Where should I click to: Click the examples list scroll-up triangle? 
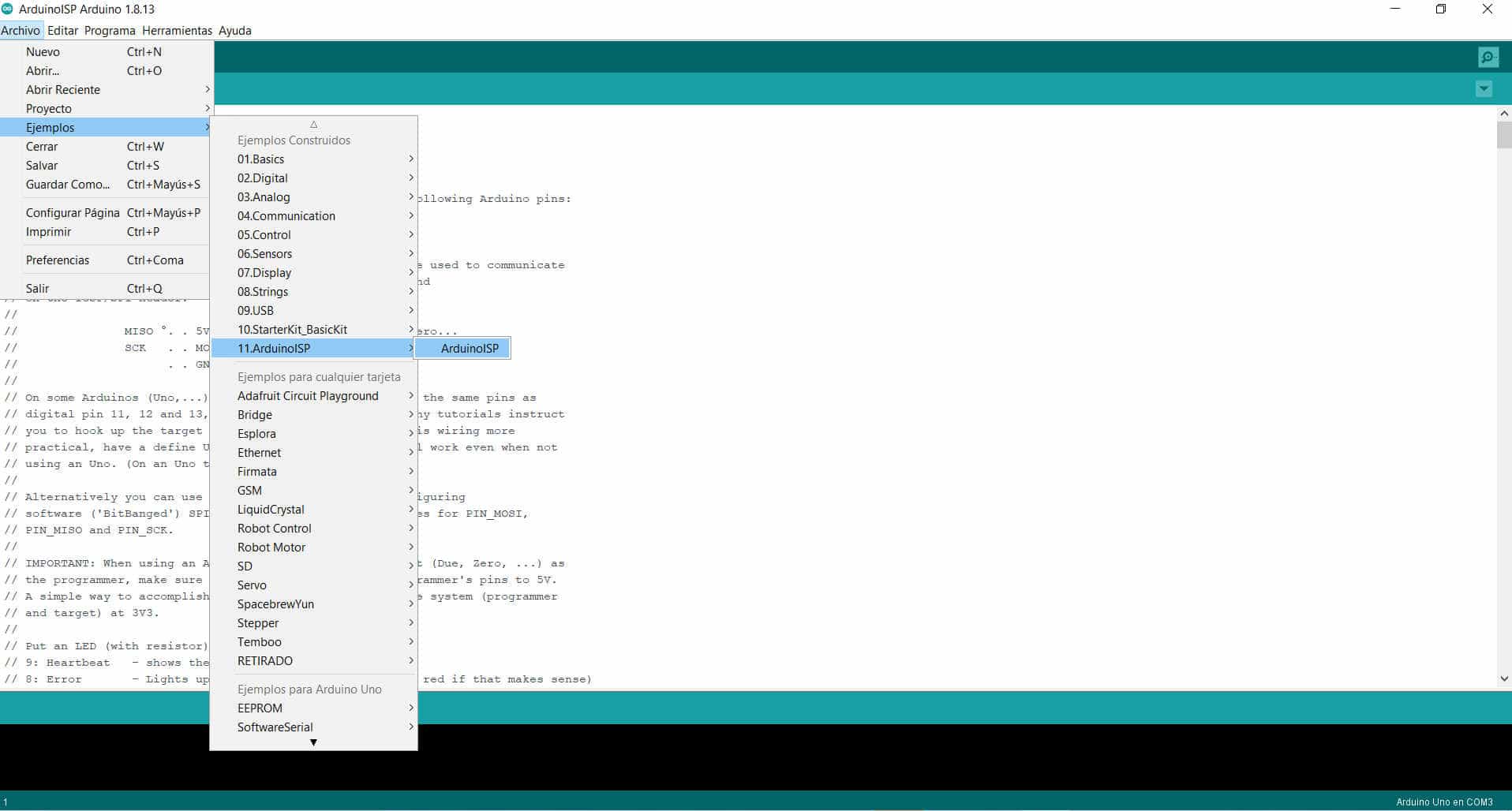coord(313,124)
